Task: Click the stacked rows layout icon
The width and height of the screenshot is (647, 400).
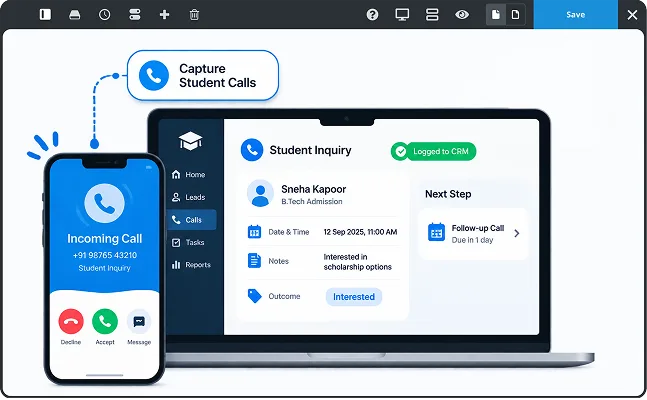Action: click(x=432, y=14)
